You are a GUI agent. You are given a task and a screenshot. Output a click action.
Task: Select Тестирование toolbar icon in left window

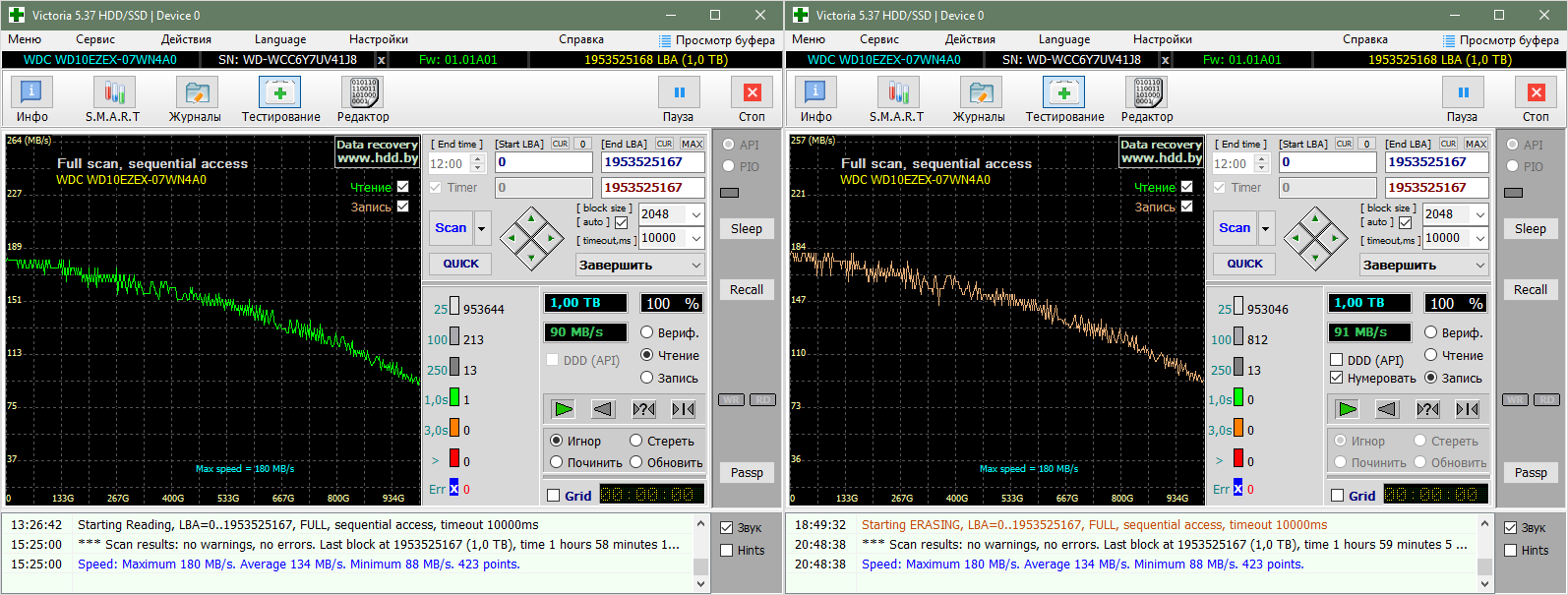point(280,93)
